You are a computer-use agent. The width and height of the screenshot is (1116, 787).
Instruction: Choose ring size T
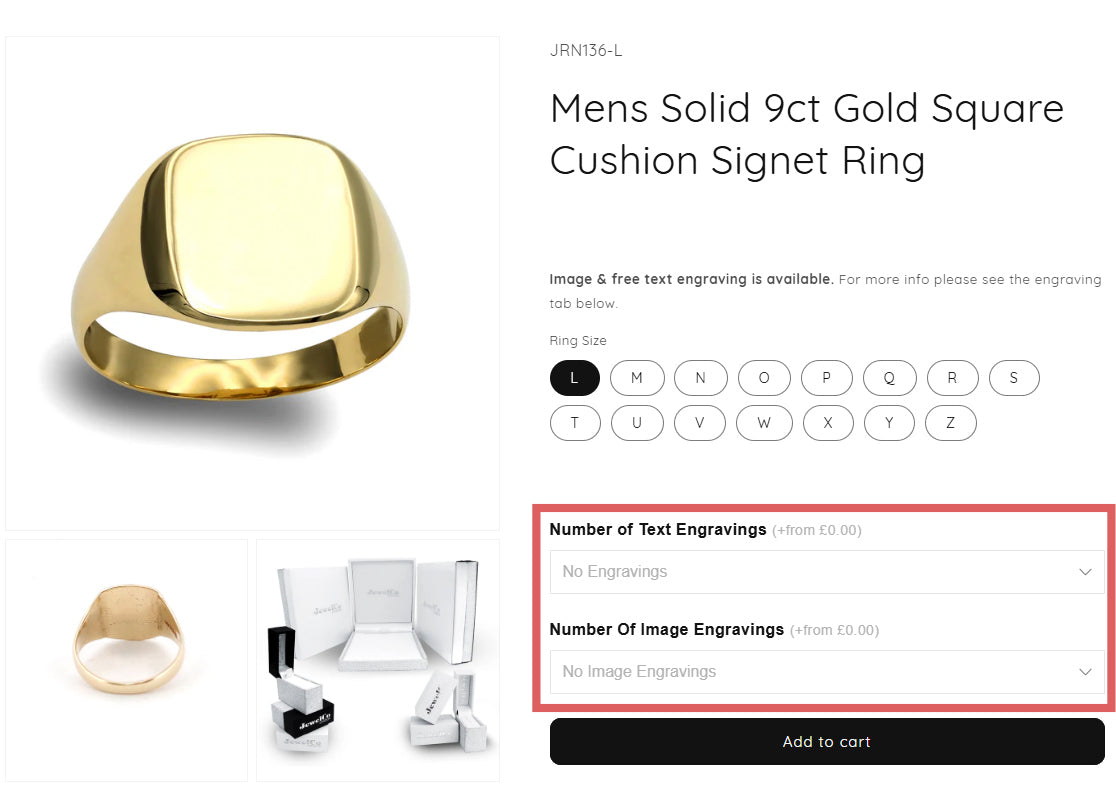click(x=574, y=422)
